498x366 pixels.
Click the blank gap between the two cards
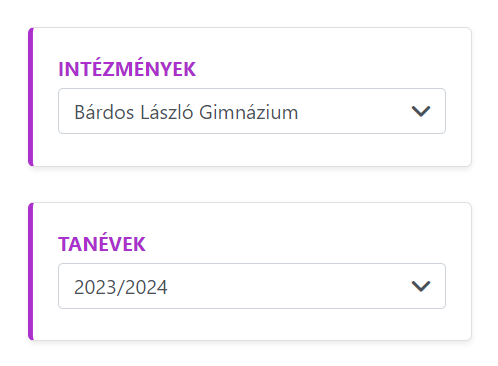click(x=250, y=184)
